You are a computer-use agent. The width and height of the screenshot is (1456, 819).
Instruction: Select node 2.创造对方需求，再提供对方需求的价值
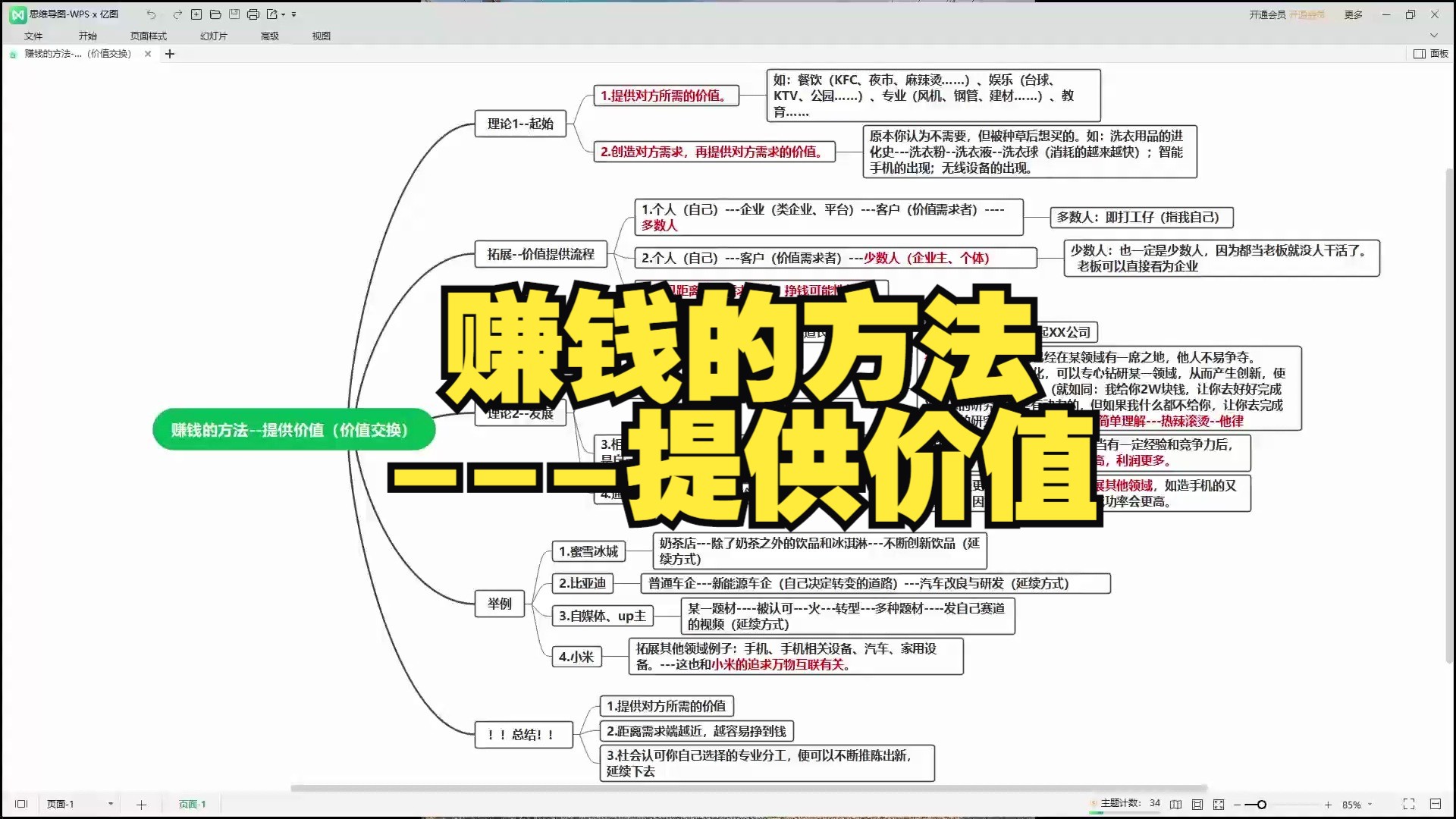click(x=714, y=152)
